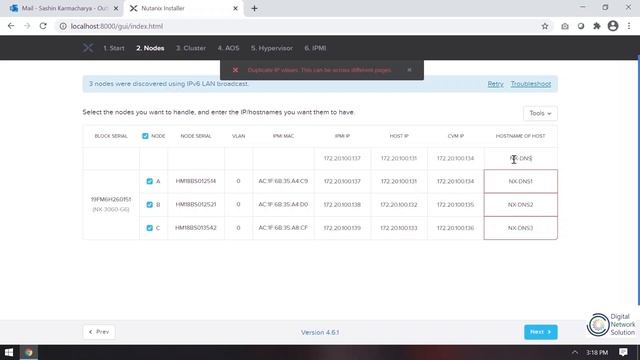The image size is (640, 360).
Task: Go to step 5. Hypervisor
Action: pos(272,48)
